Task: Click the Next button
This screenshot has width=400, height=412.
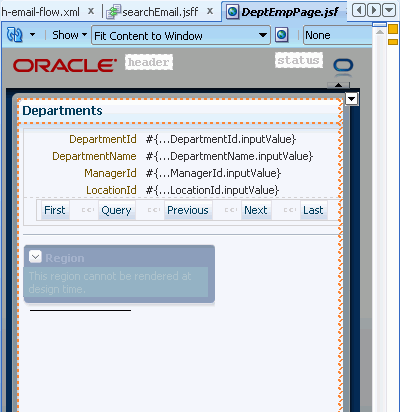Action: click(256, 210)
